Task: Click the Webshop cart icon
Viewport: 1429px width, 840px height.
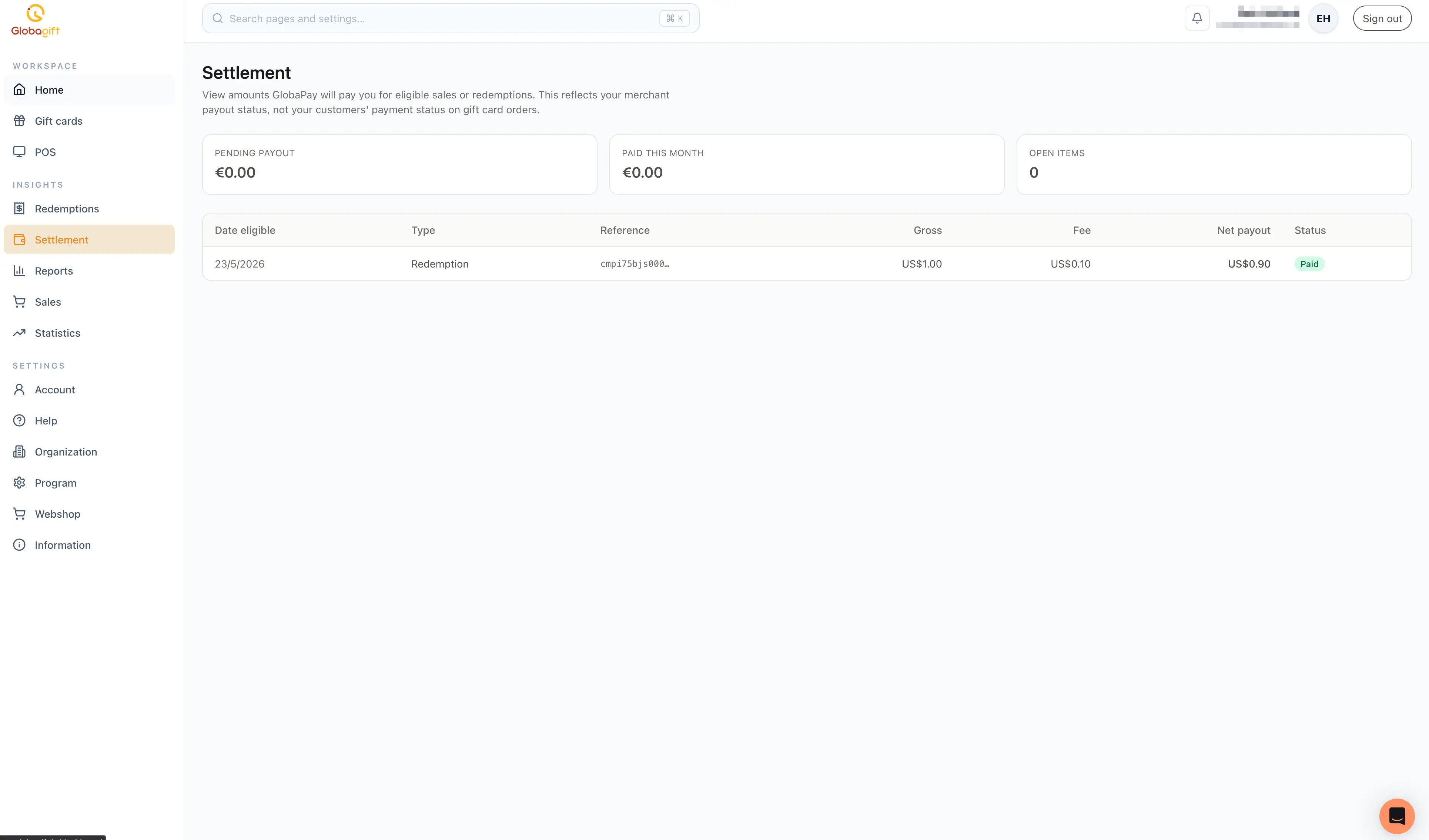Action: click(x=19, y=514)
